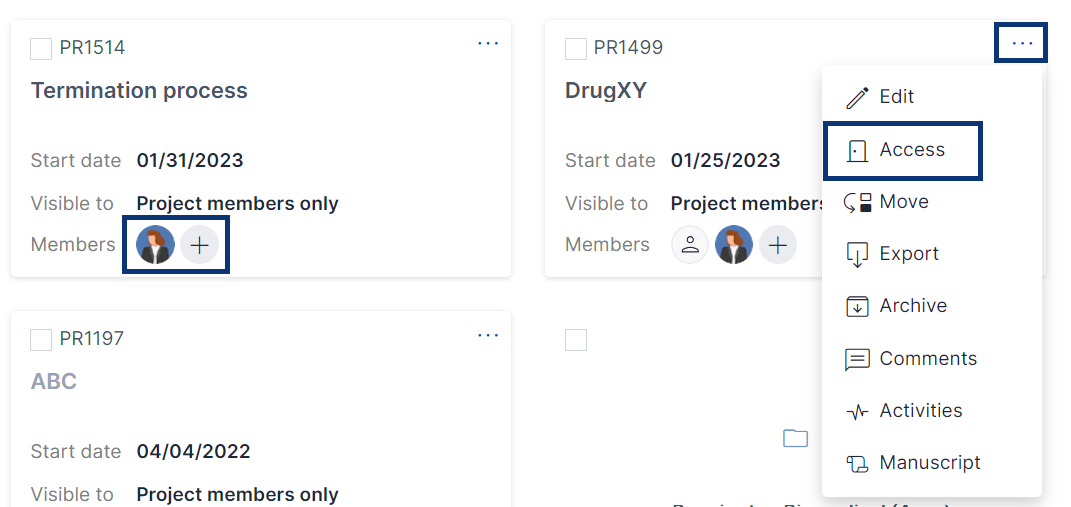Screen dimensions: 1071x507
Task: Click the Activities pulse icon
Action: 857,412
